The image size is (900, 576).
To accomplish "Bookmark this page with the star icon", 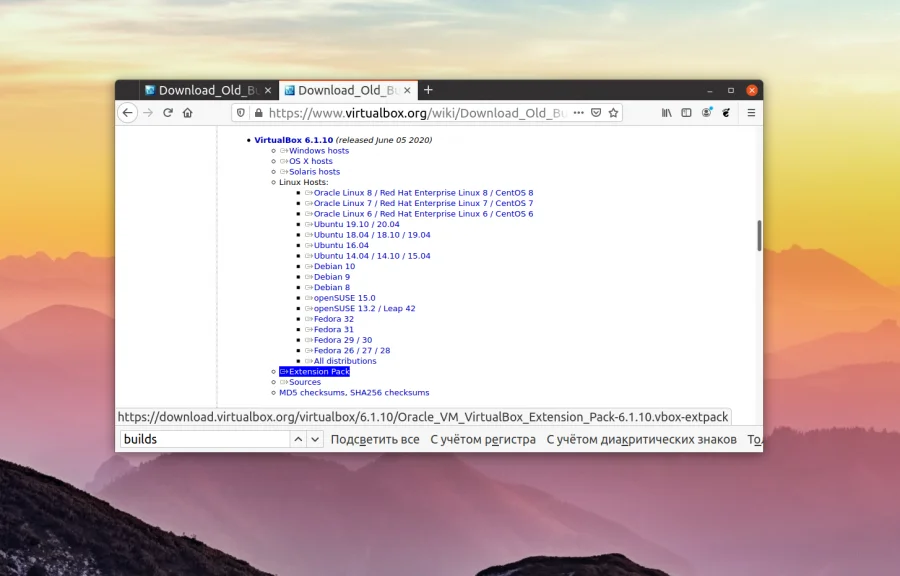I will coord(611,112).
